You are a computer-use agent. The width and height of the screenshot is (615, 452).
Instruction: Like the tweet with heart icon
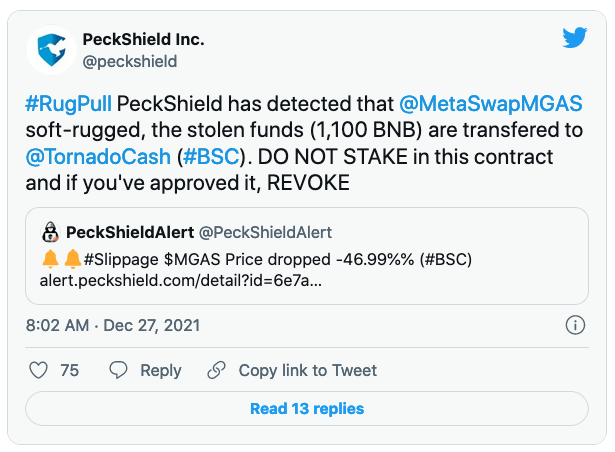tap(38, 370)
